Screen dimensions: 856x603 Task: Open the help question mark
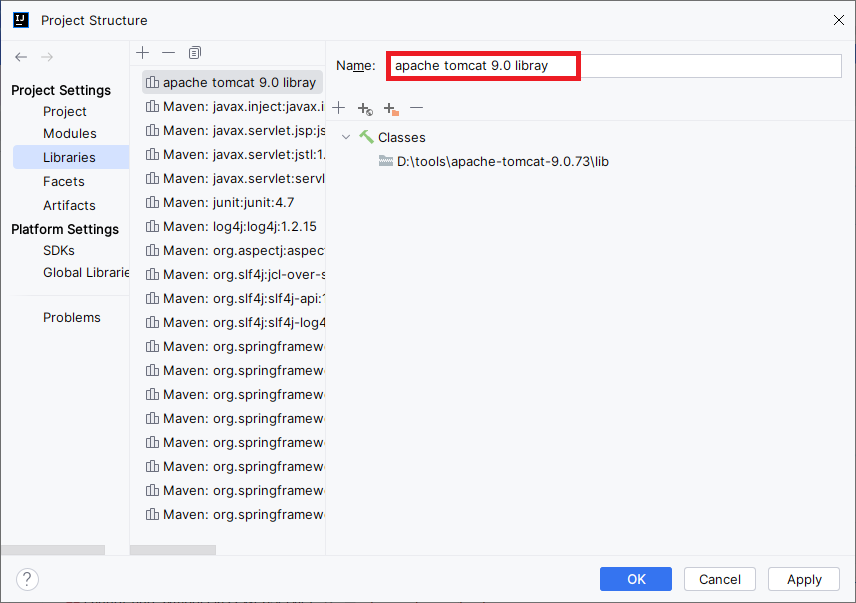tap(27, 579)
